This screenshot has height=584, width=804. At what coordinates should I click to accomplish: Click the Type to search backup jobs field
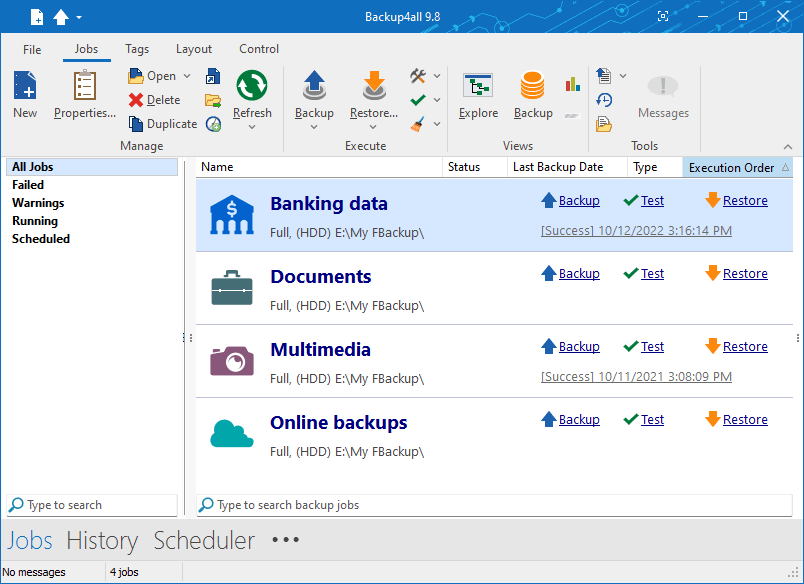[494, 505]
